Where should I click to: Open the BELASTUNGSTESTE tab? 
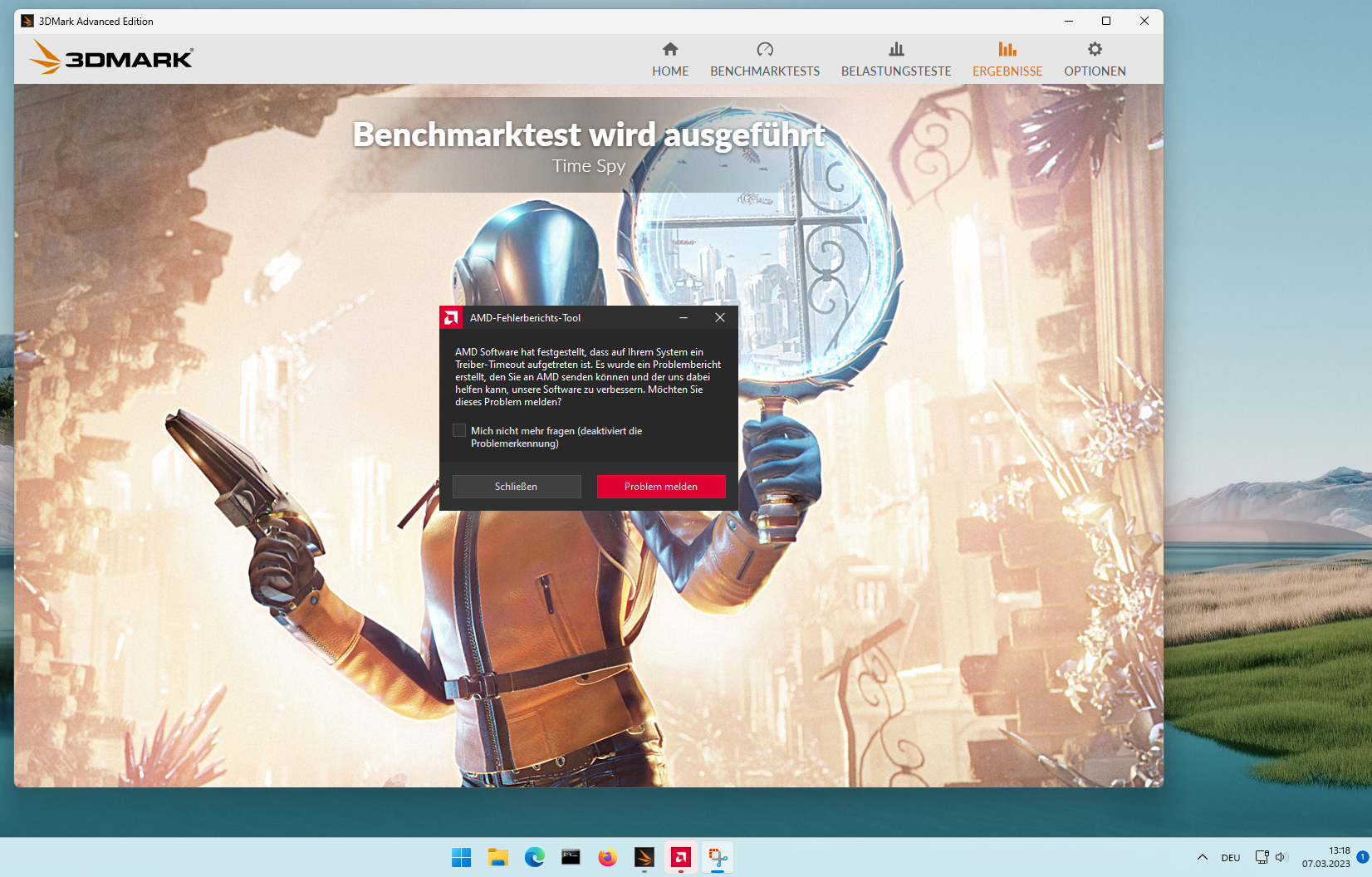coord(896,60)
